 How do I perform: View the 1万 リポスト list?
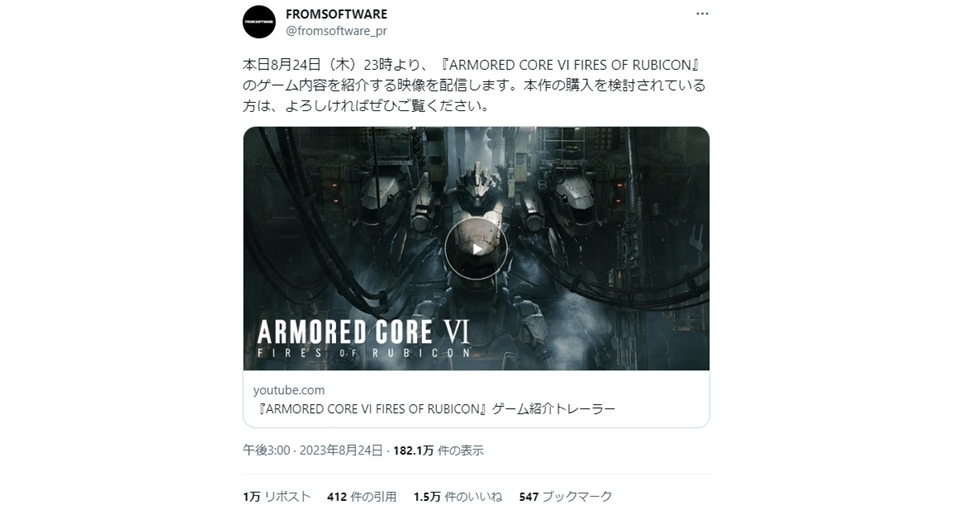click(x=277, y=496)
